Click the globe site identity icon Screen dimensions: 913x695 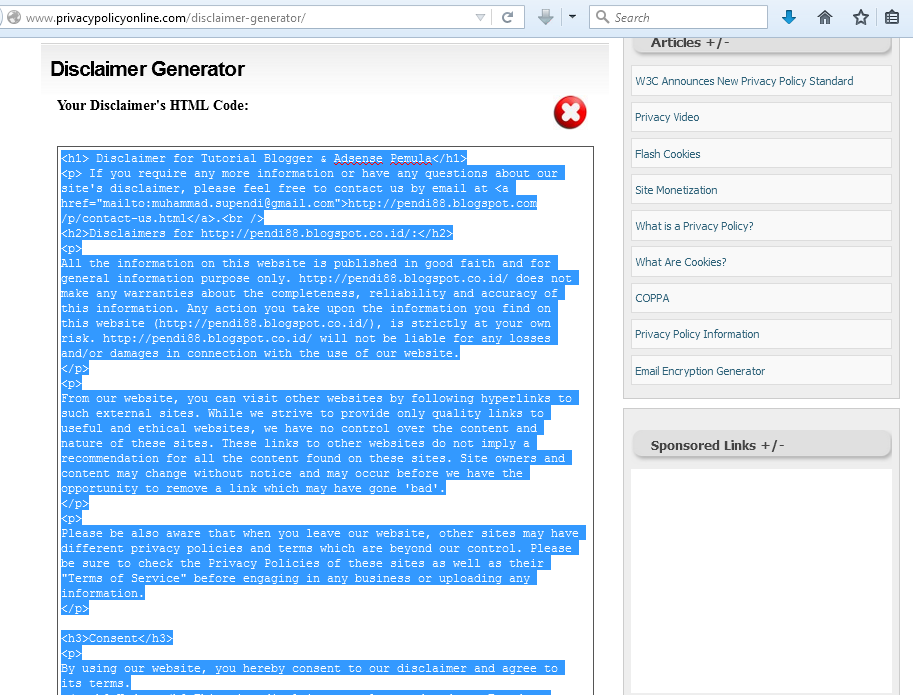(x=14, y=17)
